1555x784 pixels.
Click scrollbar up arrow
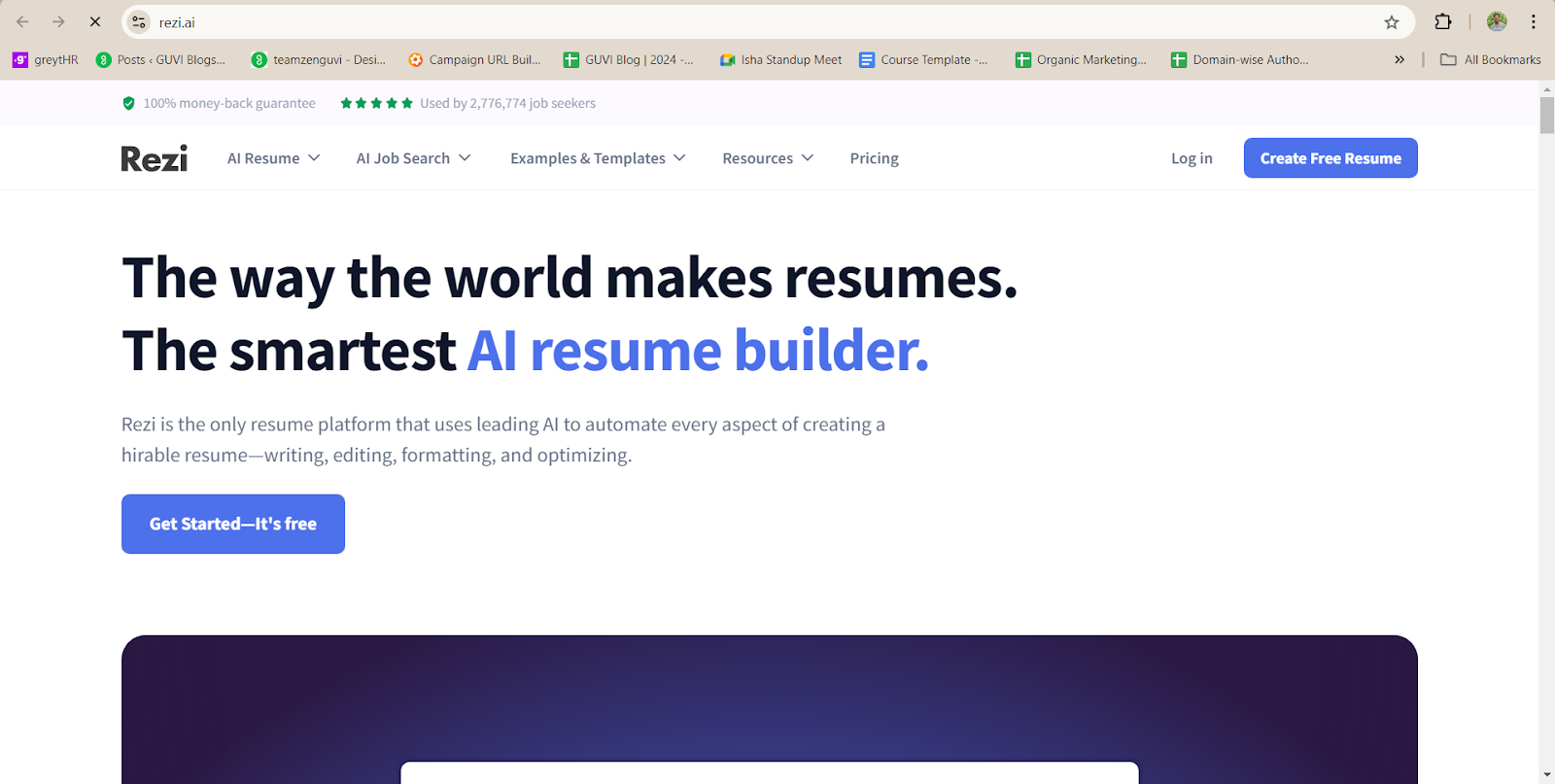coord(1547,88)
